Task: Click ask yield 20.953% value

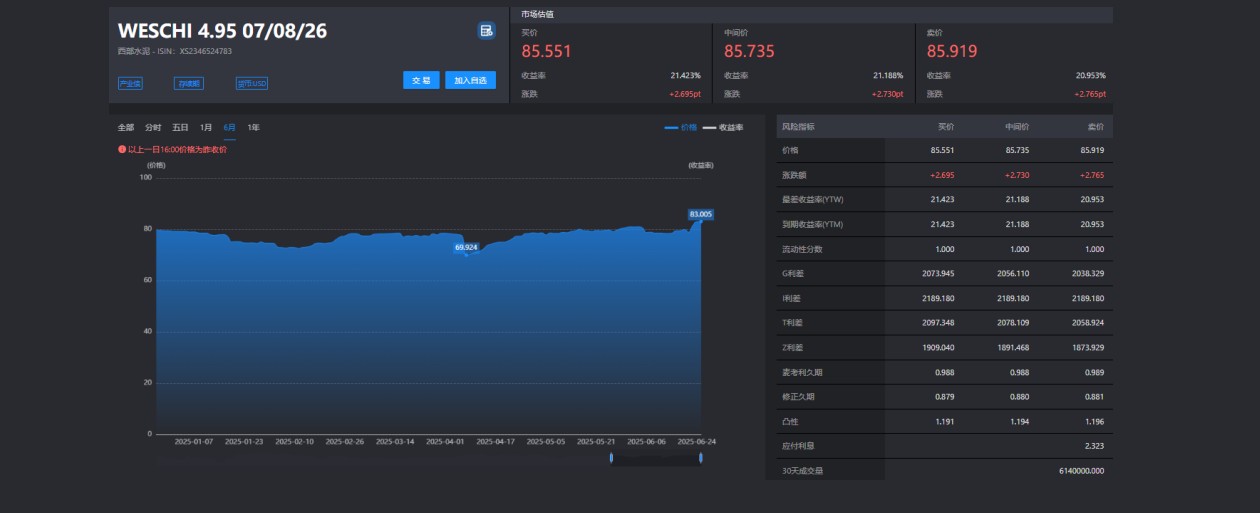Action: point(1091,75)
